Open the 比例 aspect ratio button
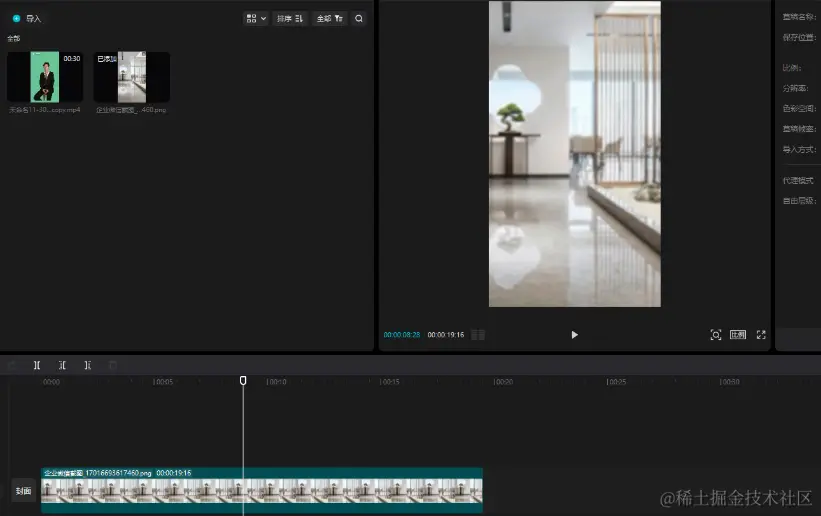The image size is (821, 516). tap(738, 335)
